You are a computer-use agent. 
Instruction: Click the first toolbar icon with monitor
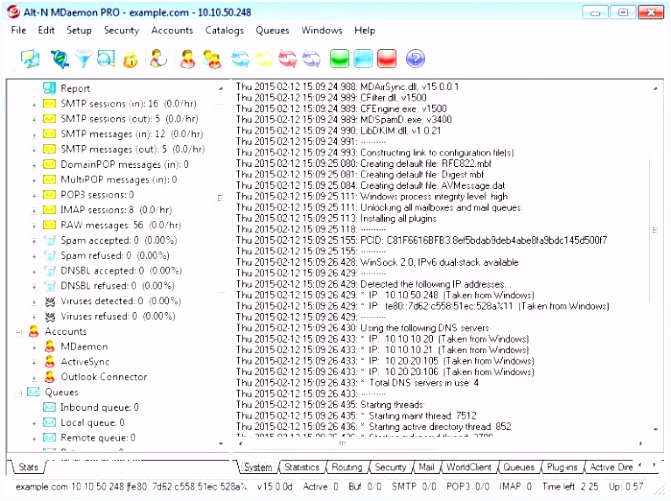[x=30, y=59]
